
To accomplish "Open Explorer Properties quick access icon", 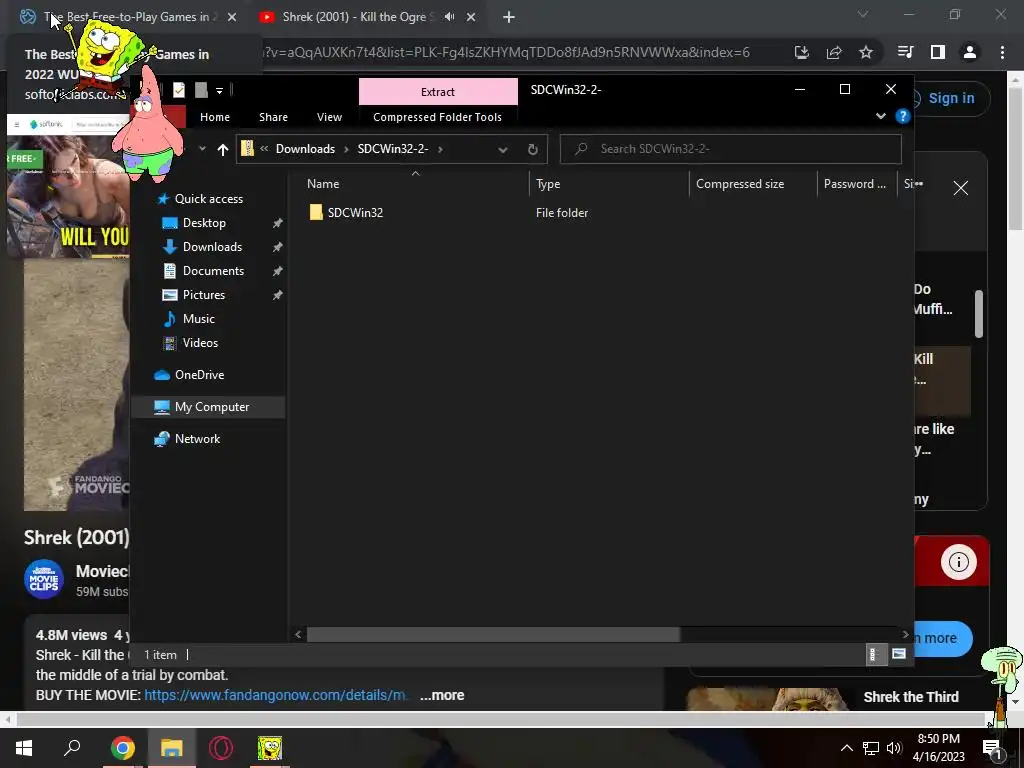I will pyautogui.click(x=179, y=91).
